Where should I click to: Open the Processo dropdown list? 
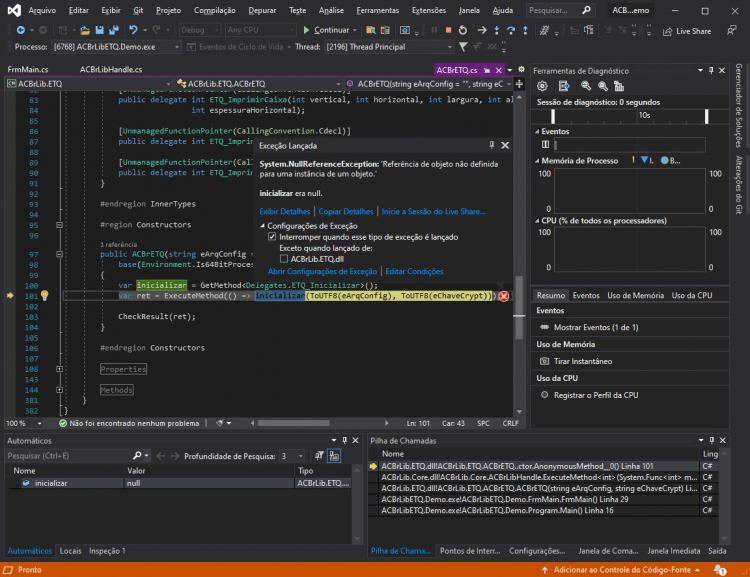tap(177, 47)
